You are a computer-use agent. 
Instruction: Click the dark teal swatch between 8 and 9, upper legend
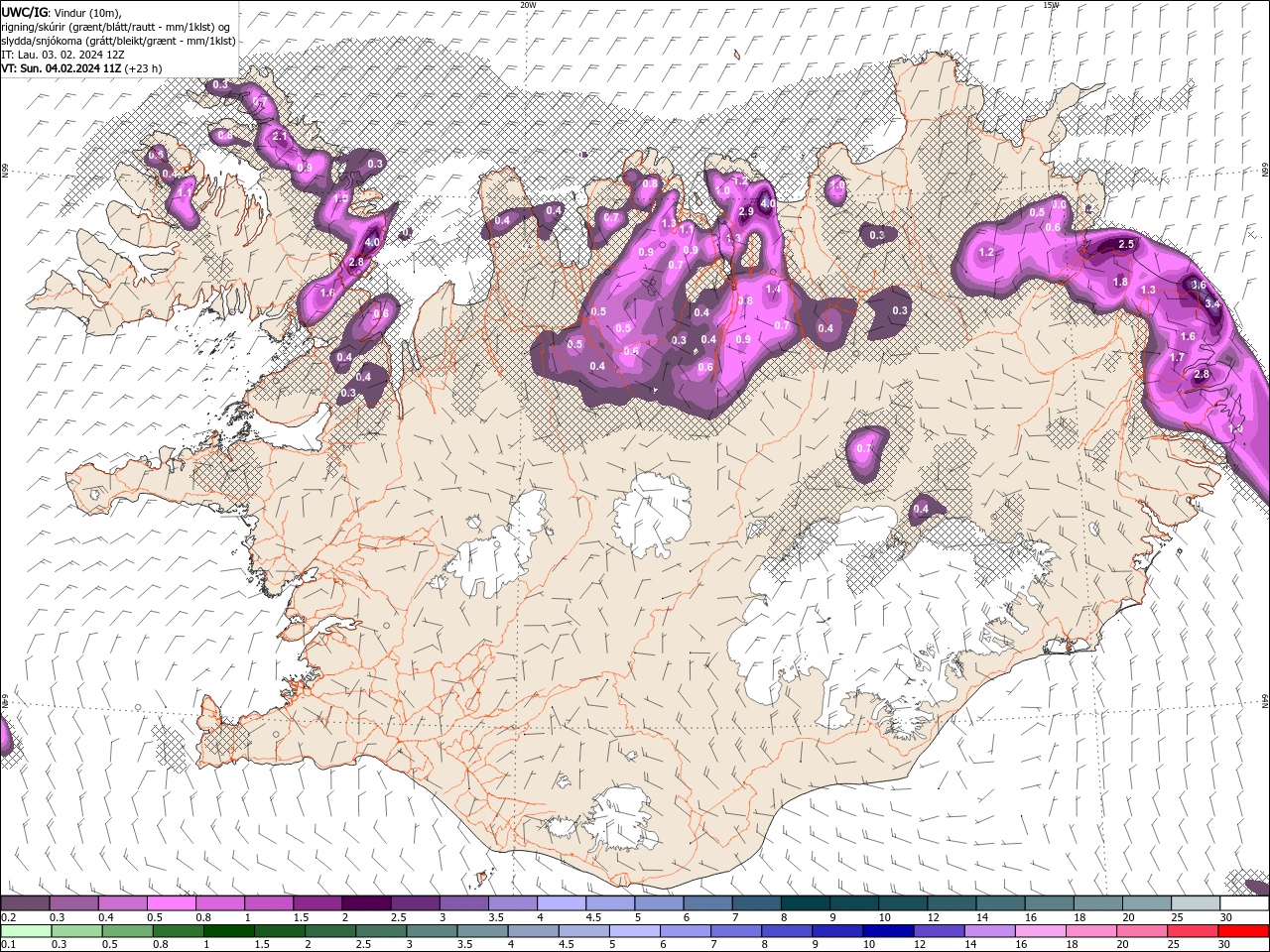(805, 903)
